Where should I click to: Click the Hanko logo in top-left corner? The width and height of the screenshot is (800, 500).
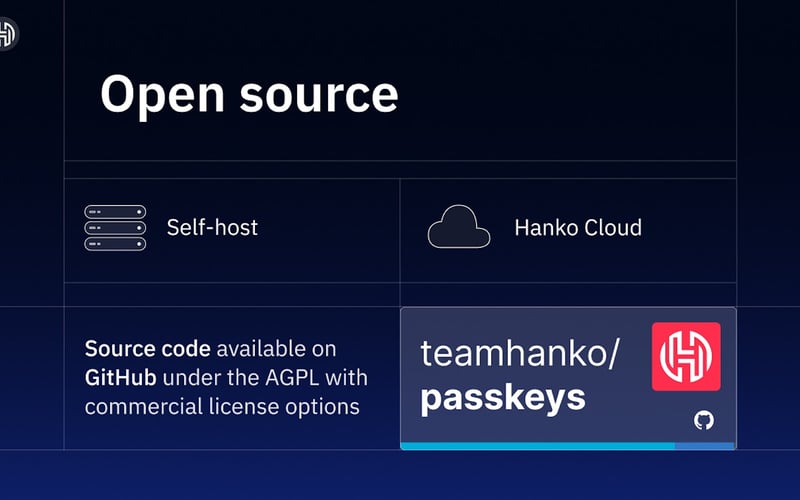[x=7, y=34]
